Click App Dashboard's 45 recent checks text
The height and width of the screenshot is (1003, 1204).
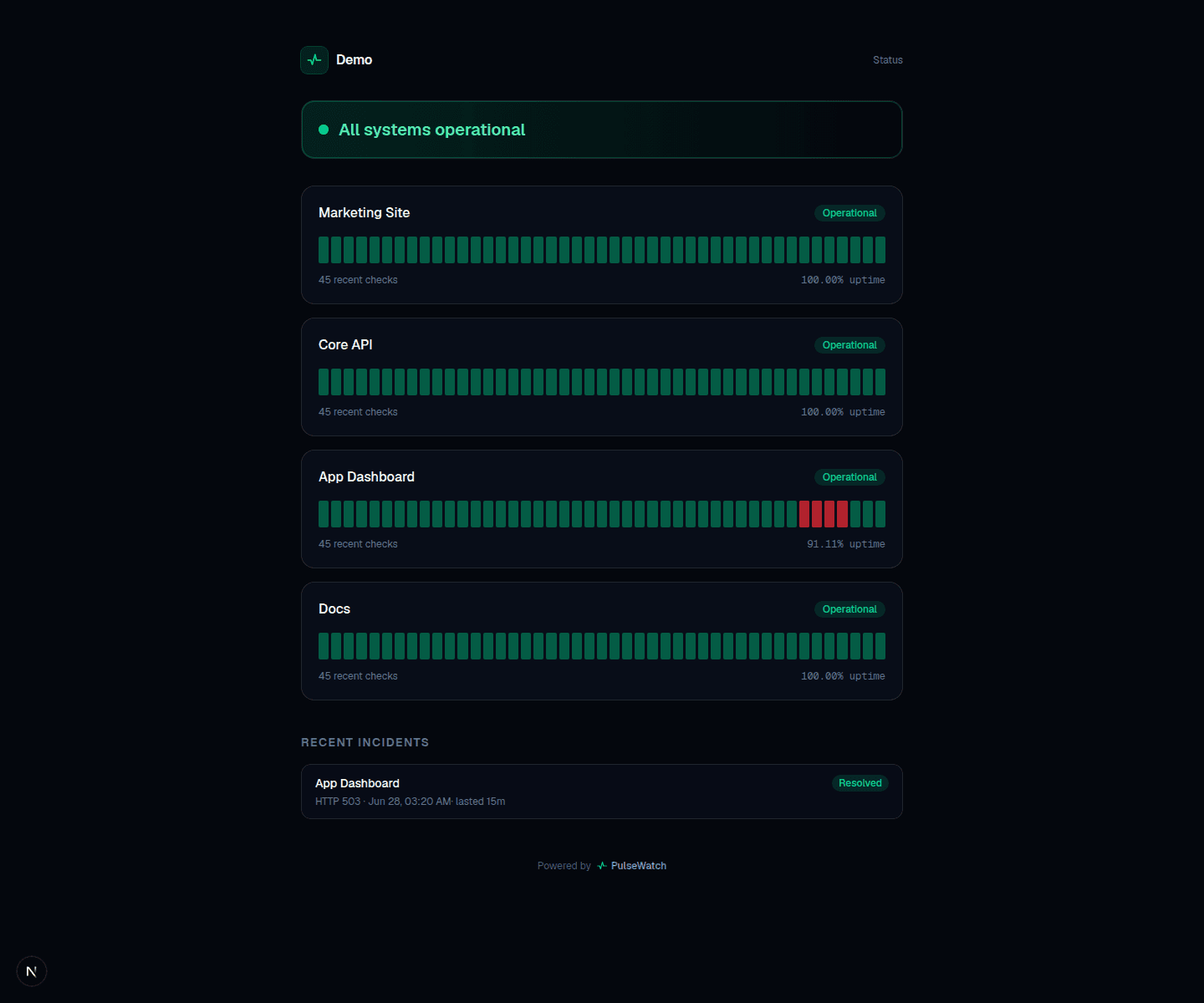coord(358,544)
